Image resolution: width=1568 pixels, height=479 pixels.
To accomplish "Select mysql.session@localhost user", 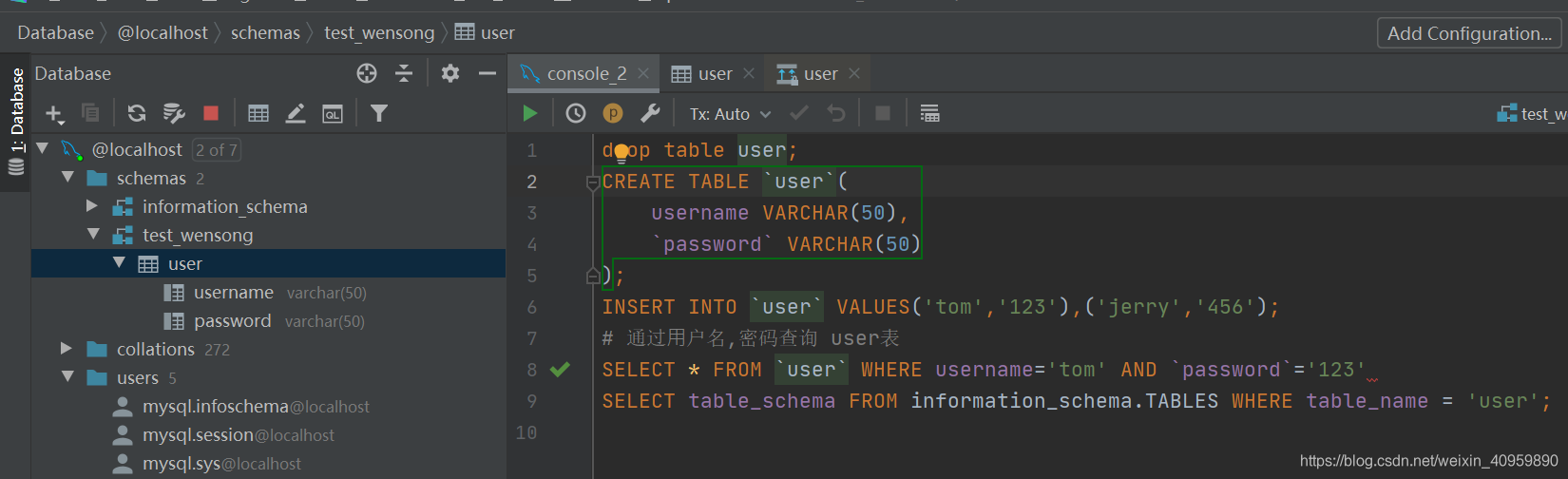I will coord(268,435).
